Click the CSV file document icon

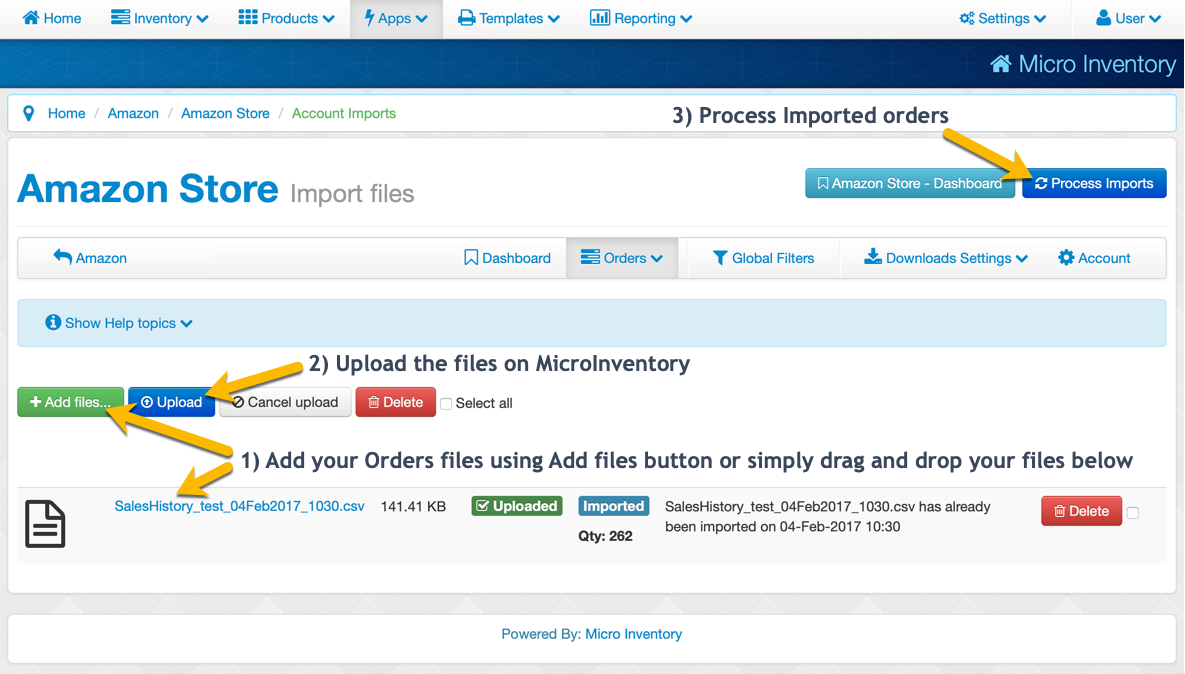[45, 524]
